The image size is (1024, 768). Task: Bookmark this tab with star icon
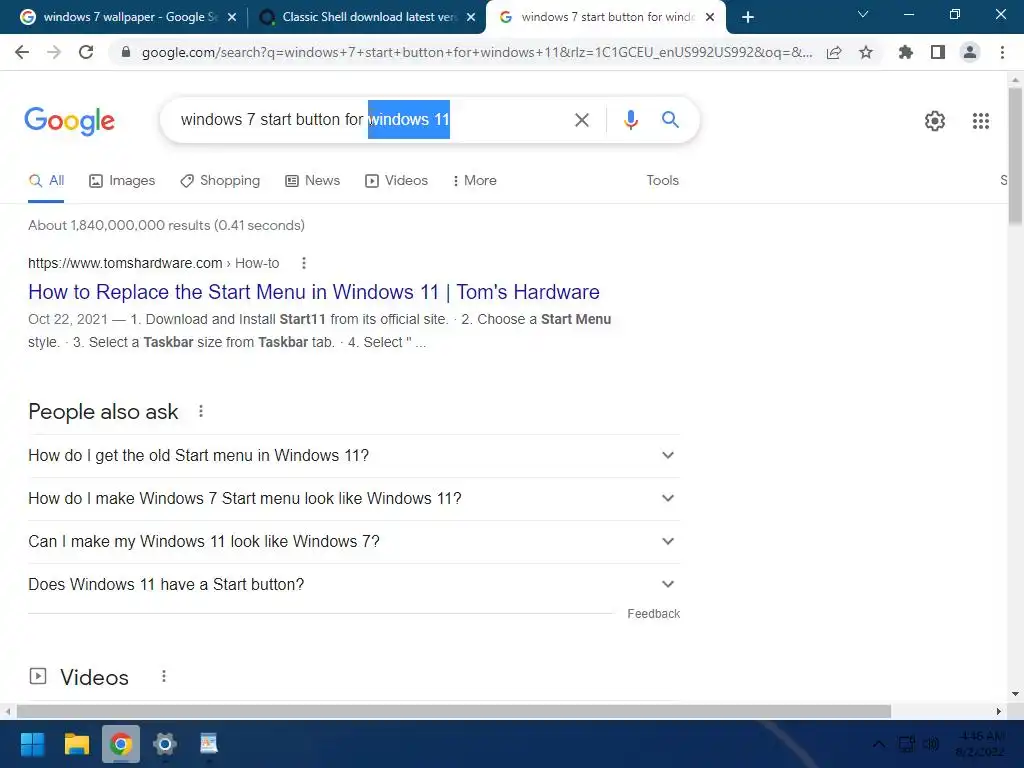866,52
